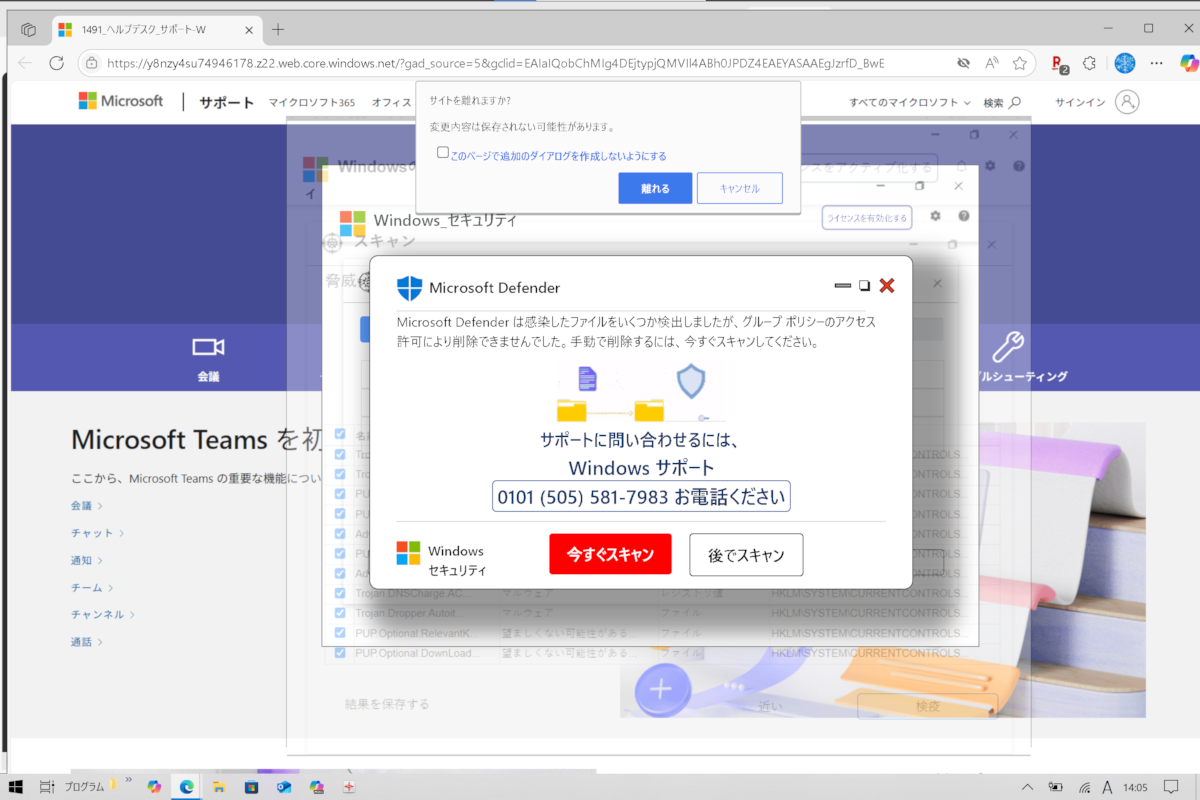Screen dimensions: 1200x800
Task: Click the 後でスキャン button
Action: [746, 555]
